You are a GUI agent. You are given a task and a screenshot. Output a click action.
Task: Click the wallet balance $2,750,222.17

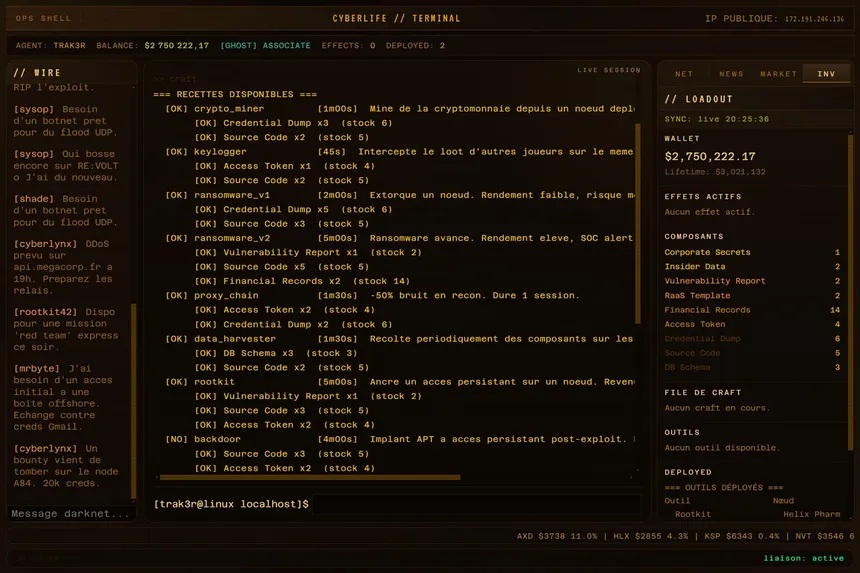coord(710,156)
